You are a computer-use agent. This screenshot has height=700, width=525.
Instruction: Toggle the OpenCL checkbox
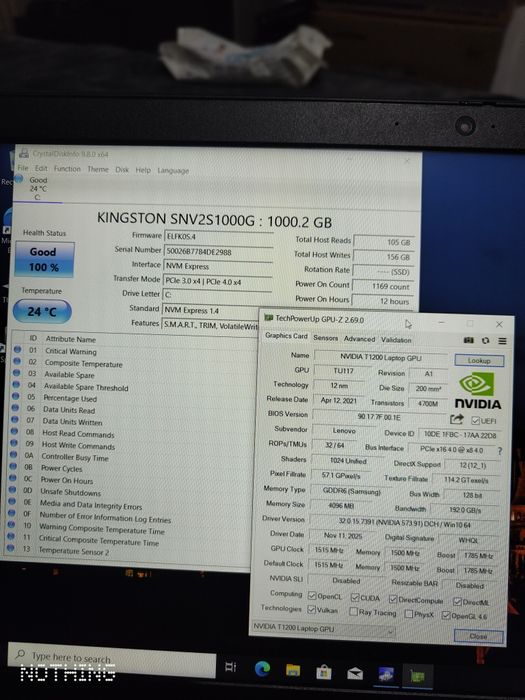(312, 596)
